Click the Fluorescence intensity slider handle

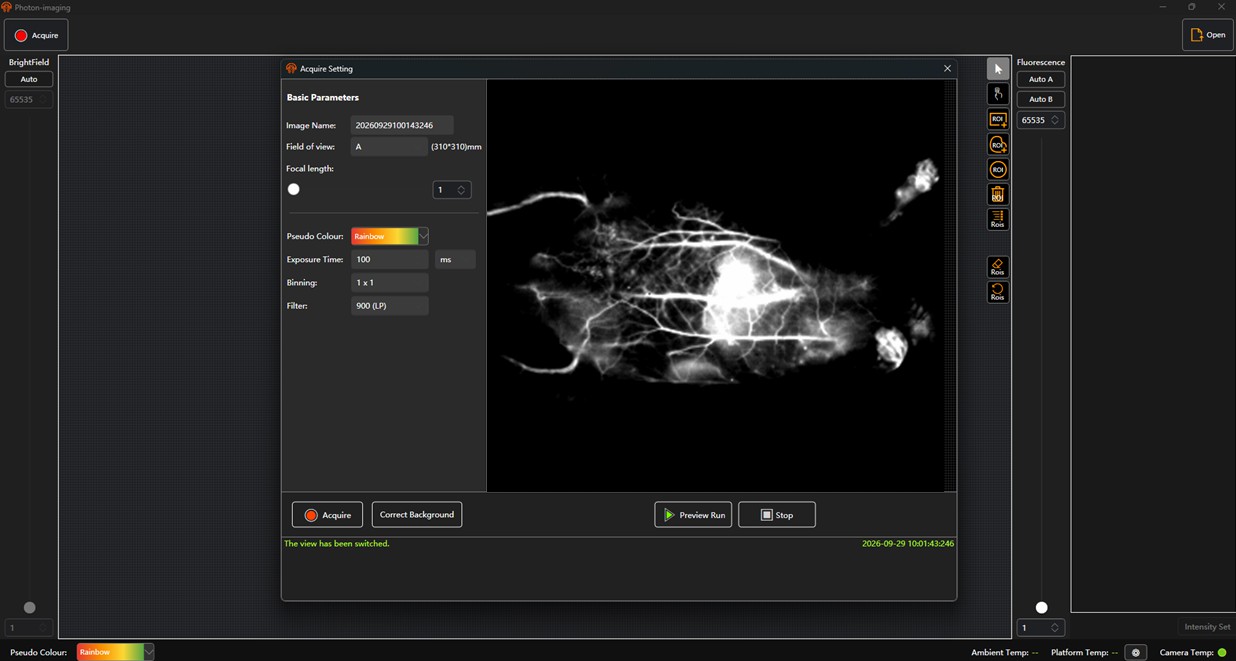(1042, 607)
